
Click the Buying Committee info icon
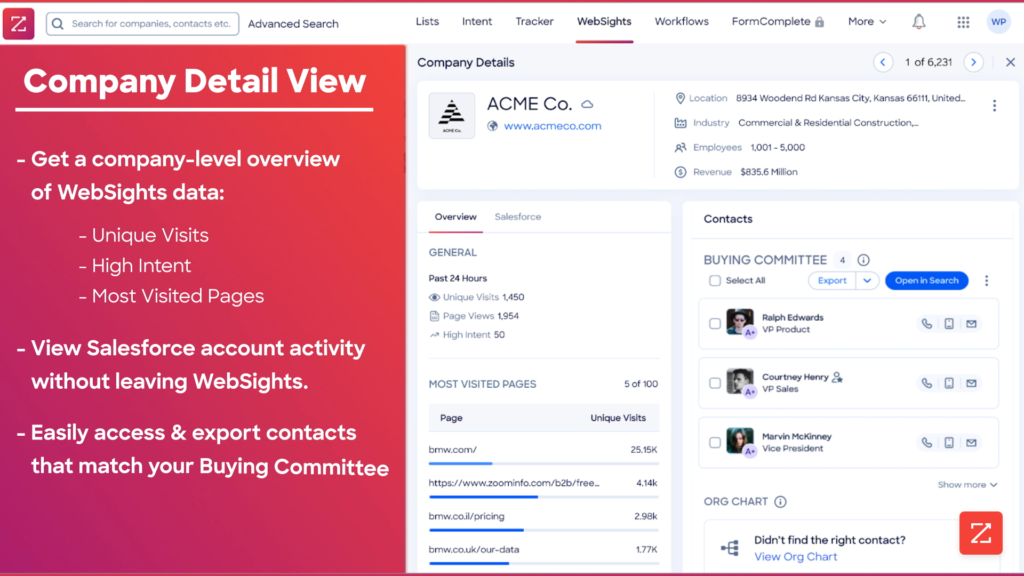click(863, 260)
